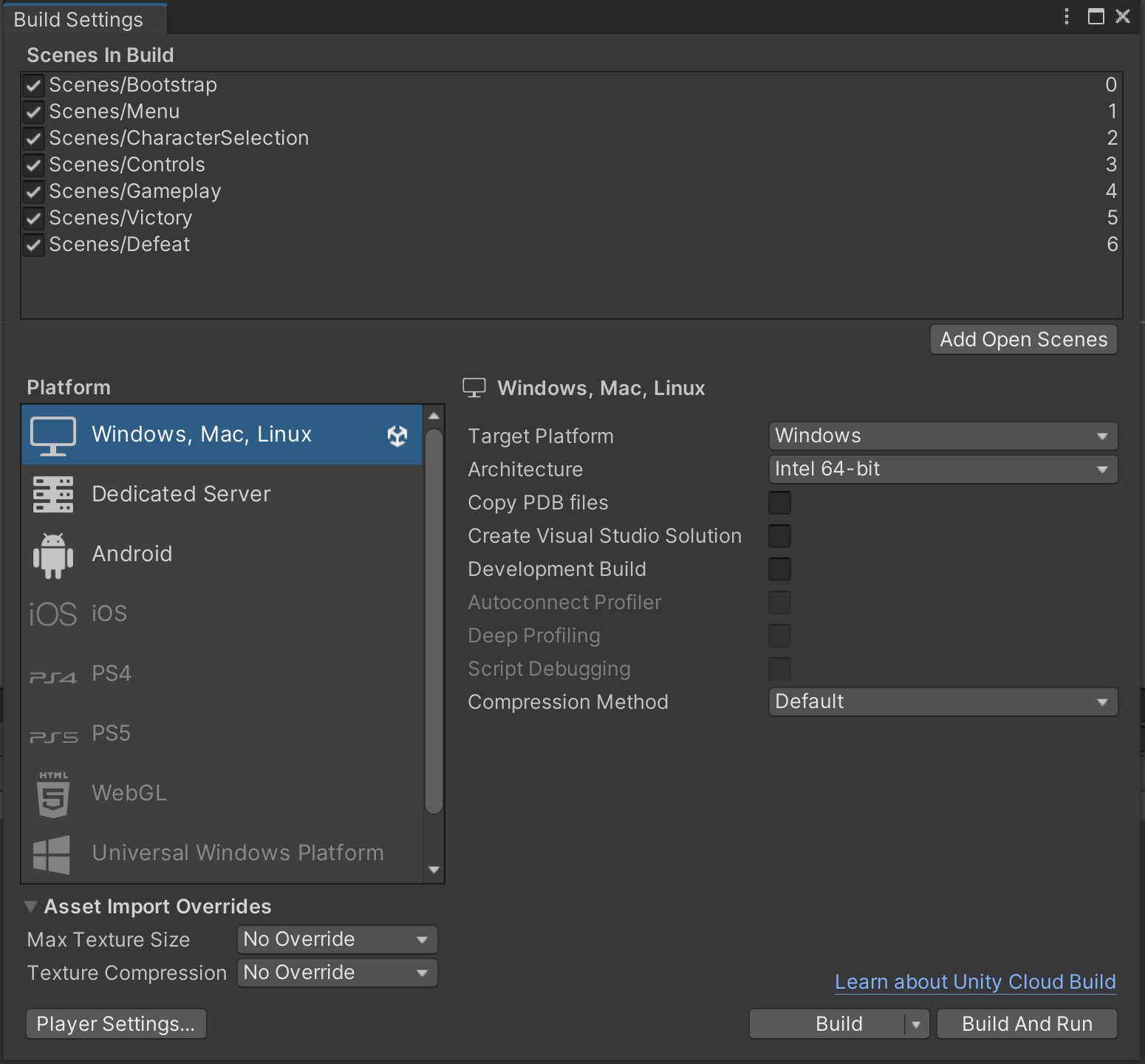Click the Android robot icon
The width and height of the screenshot is (1145, 1064).
point(53,555)
